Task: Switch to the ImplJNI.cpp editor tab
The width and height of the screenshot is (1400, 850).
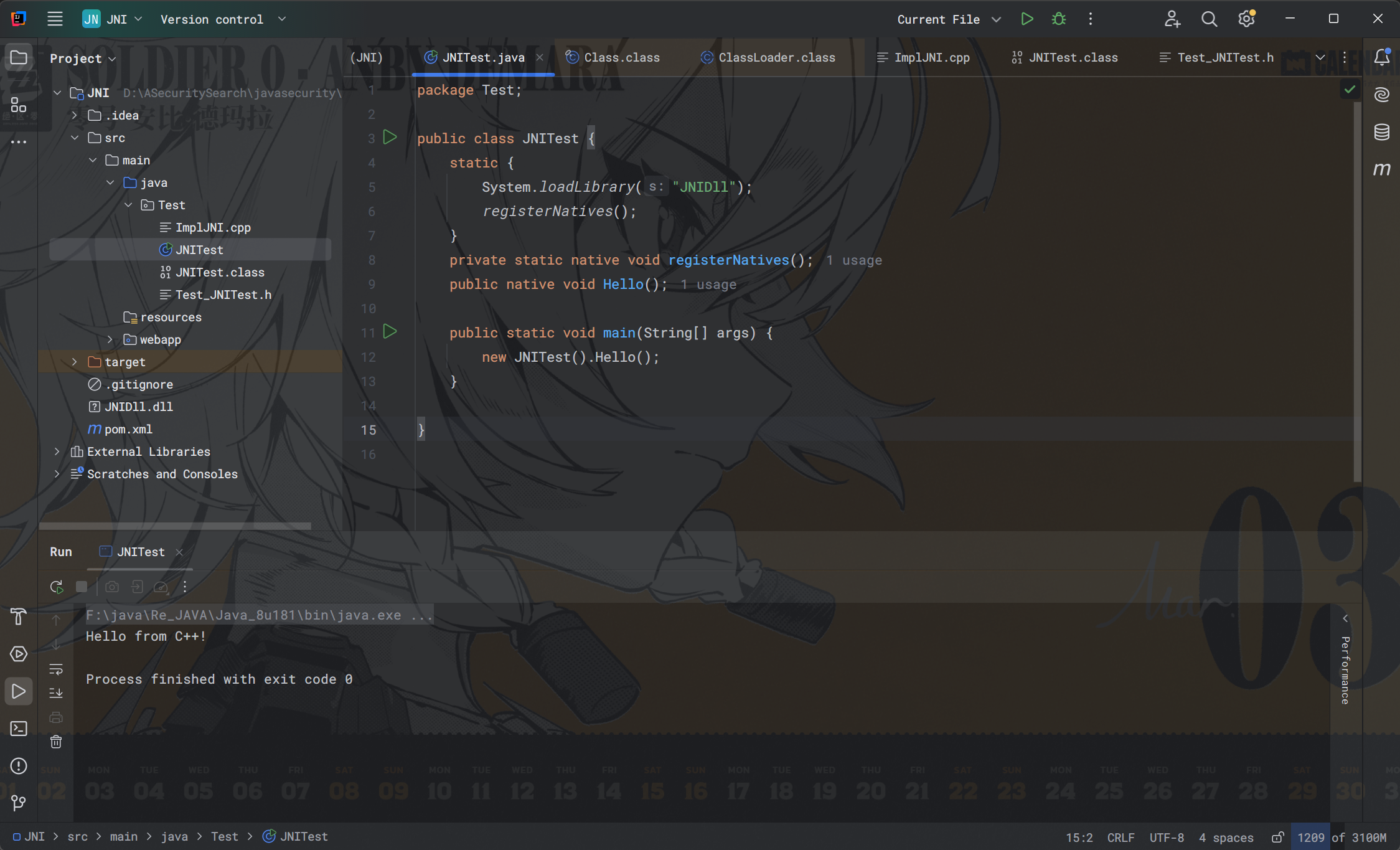Action: pyautogui.click(x=923, y=57)
